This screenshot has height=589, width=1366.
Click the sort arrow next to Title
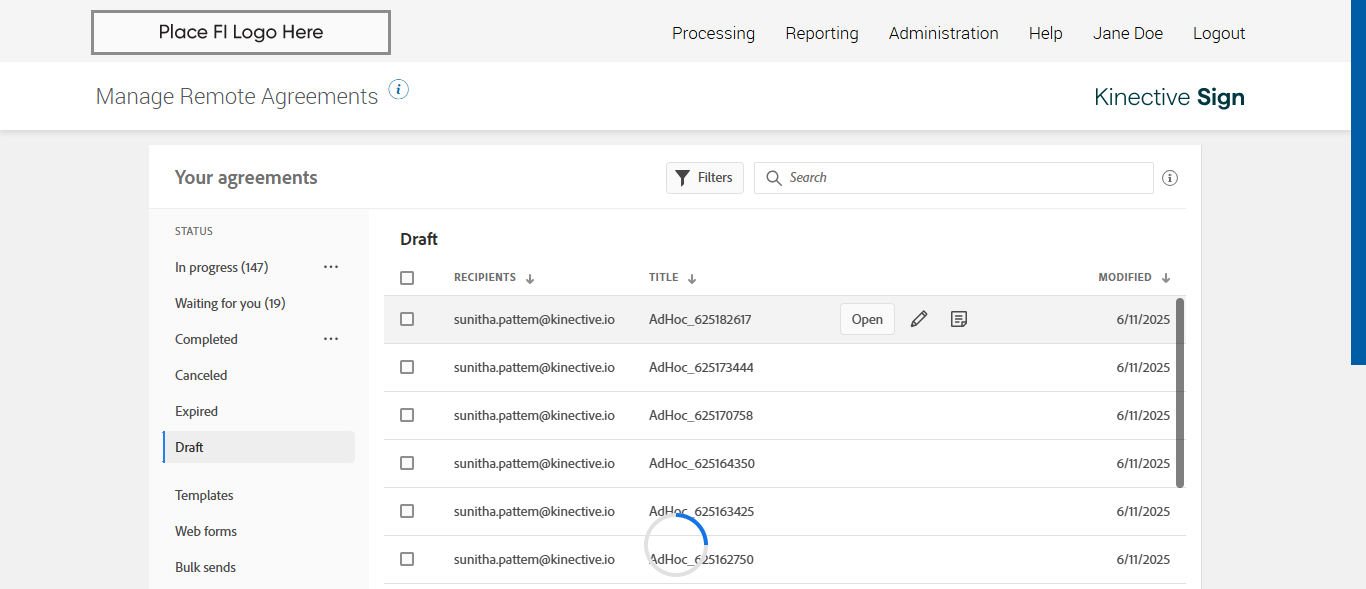692,279
